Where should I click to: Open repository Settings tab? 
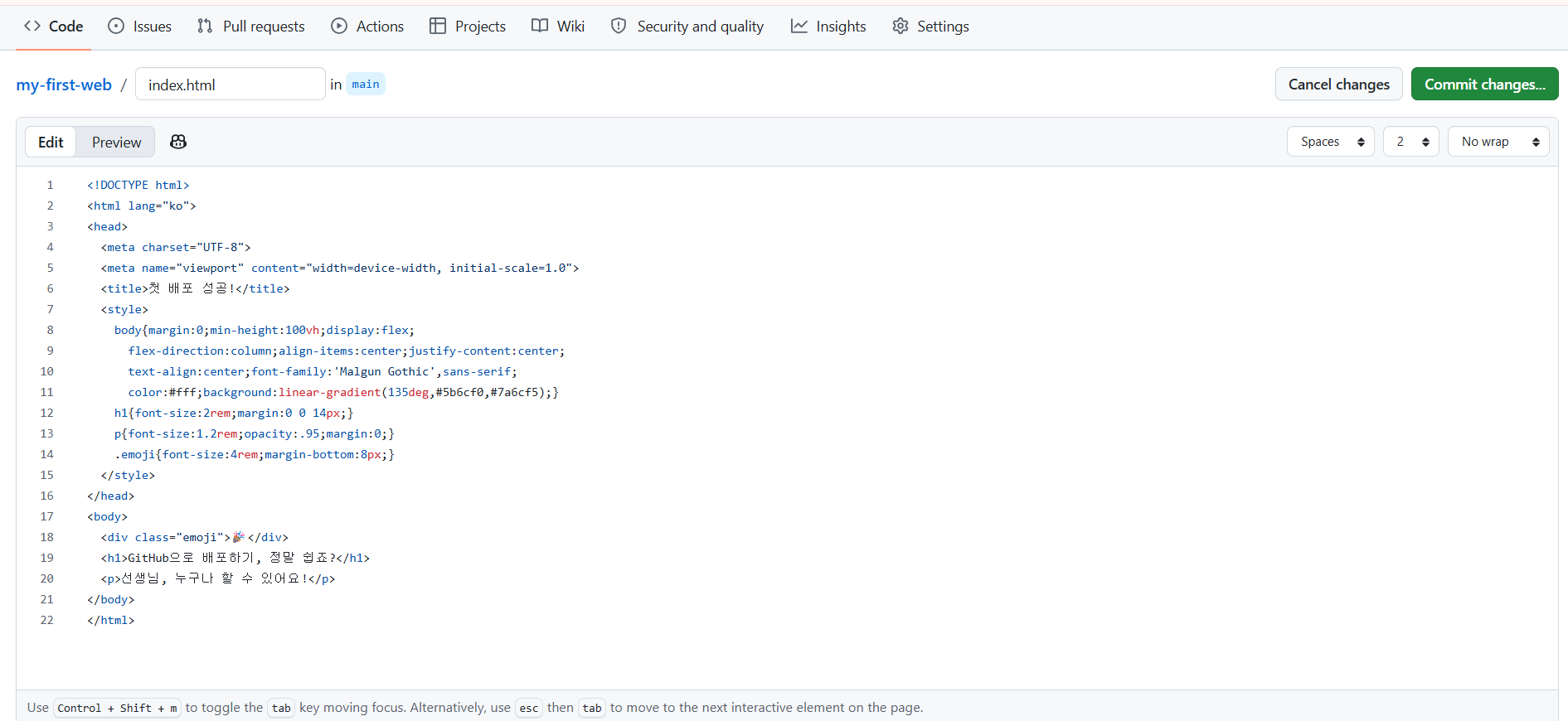pos(930,26)
